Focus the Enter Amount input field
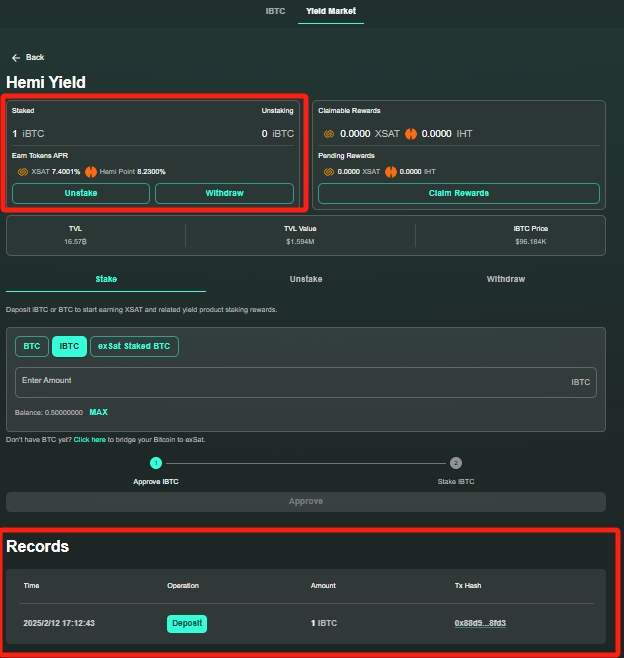The width and height of the screenshot is (624, 658). pyautogui.click(x=290, y=382)
